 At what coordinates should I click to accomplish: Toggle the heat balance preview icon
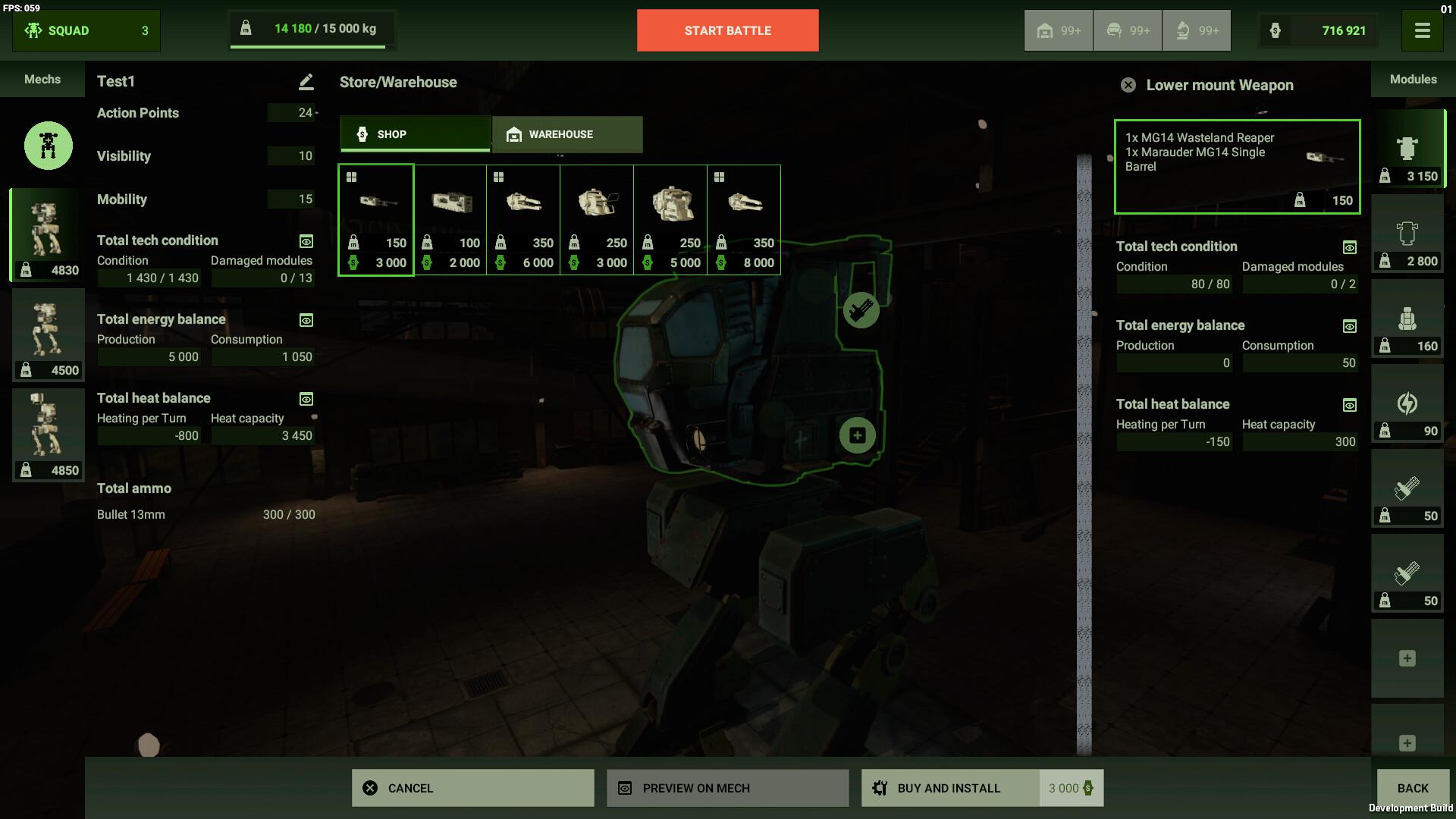[305, 399]
